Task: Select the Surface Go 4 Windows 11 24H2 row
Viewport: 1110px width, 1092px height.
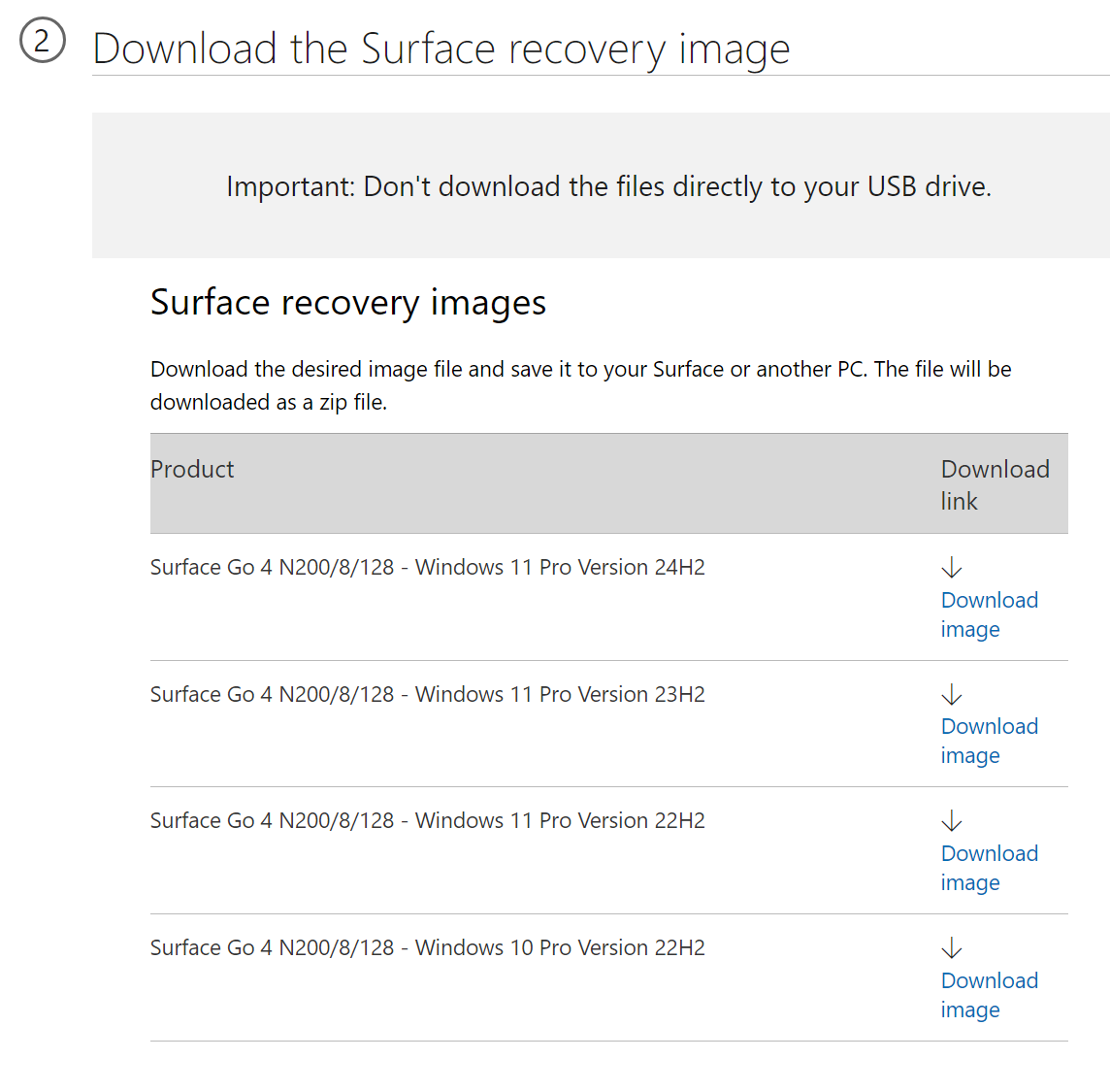Action: [x=427, y=567]
